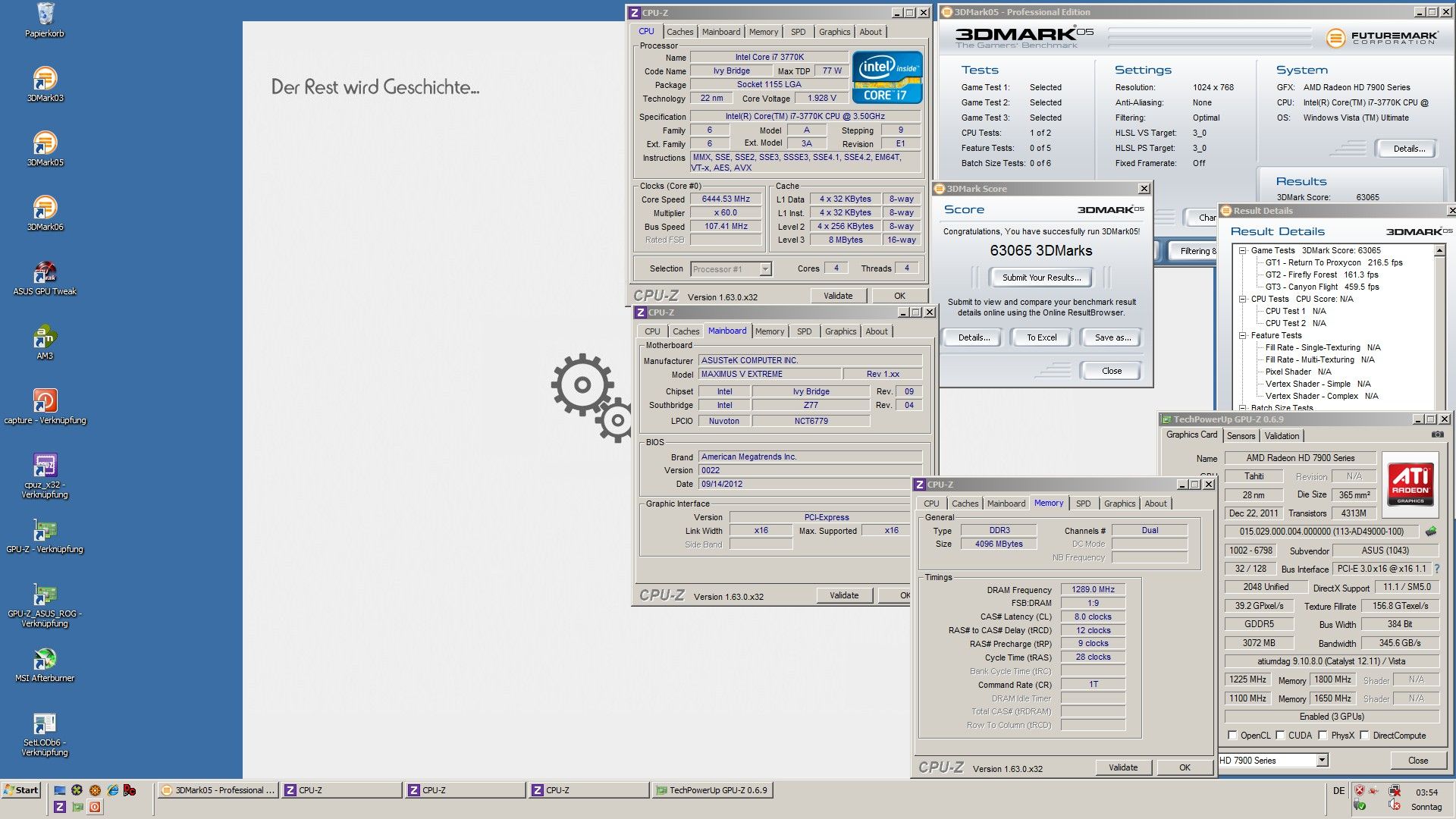The width and height of the screenshot is (1456, 819).
Task: Open the AM3 desktop icon
Action: pos(45,342)
